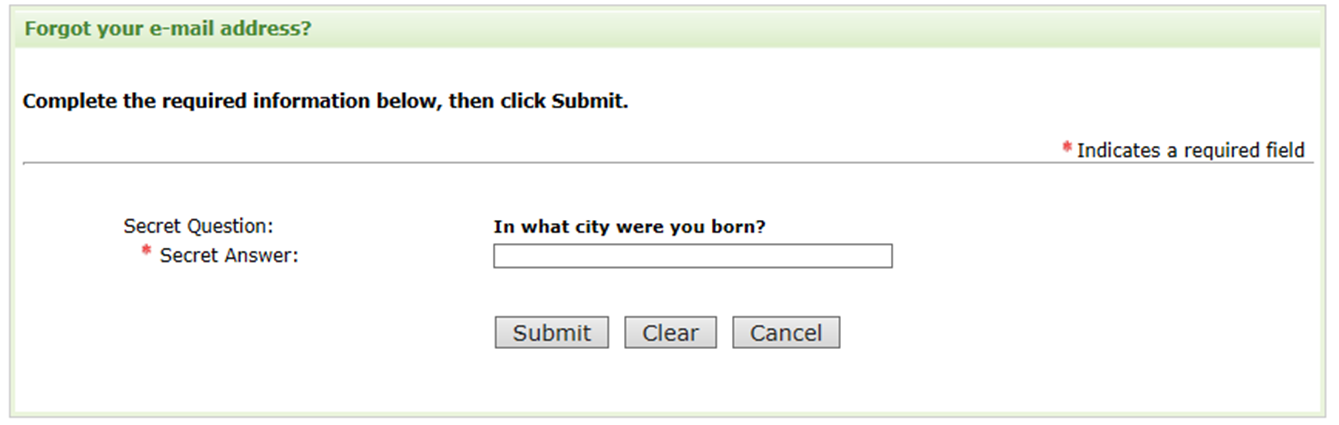Click the word "Submit" in the instruction sentence
Screen dimensions: 1339x425
point(586,102)
